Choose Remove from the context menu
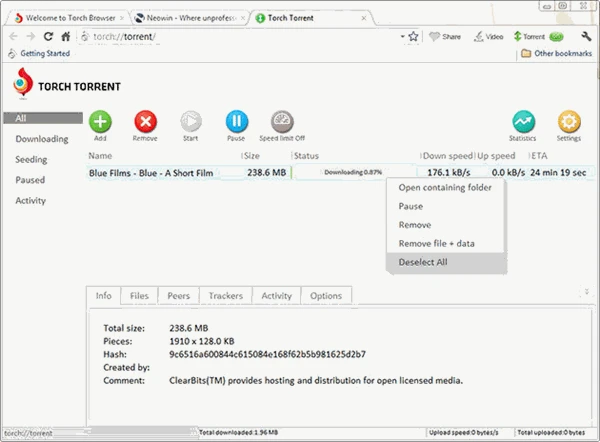Screen dimensions: 600x442 coord(447,225)
